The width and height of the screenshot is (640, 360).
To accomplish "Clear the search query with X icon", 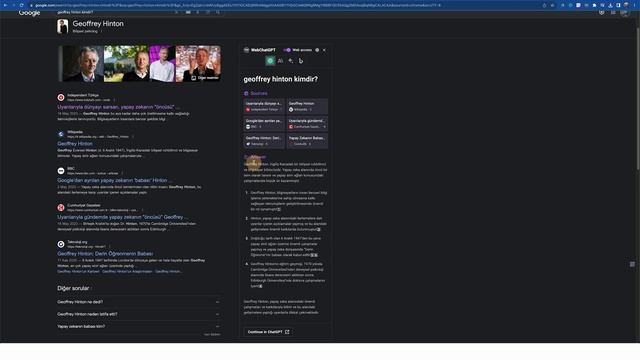I will (x=176, y=12).
